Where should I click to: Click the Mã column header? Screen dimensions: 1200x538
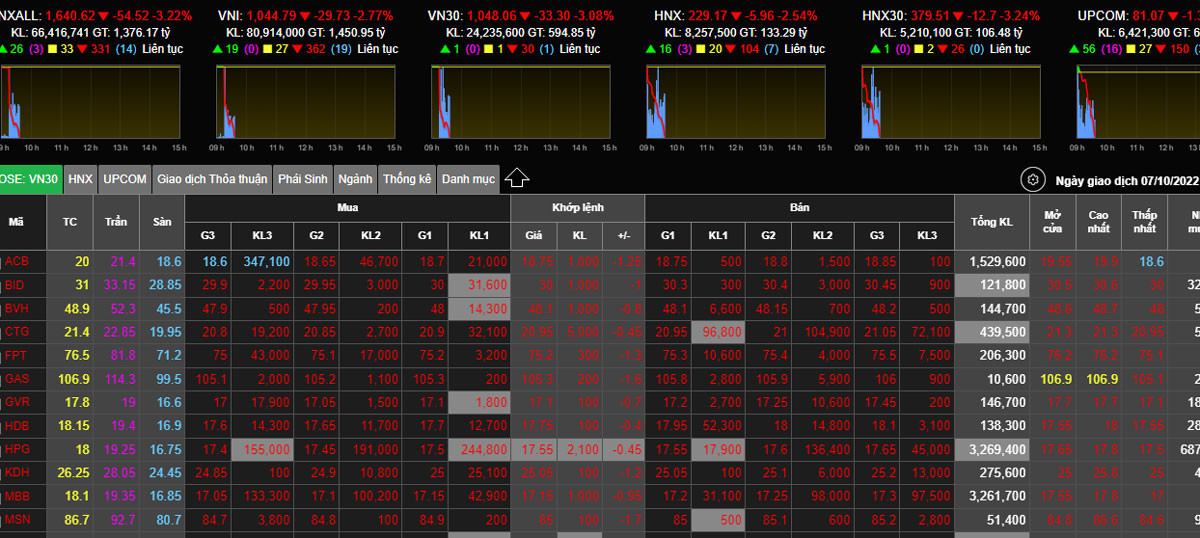(x=16, y=222)
